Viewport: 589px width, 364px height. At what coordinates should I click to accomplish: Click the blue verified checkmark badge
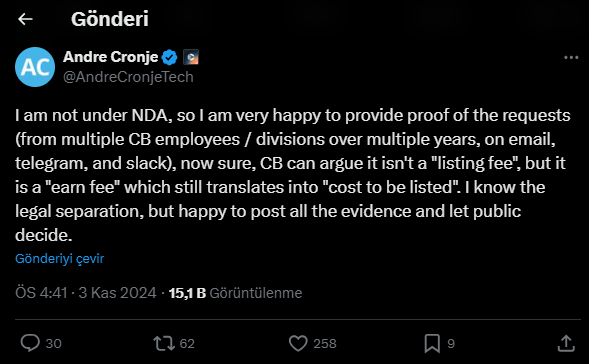169,57
